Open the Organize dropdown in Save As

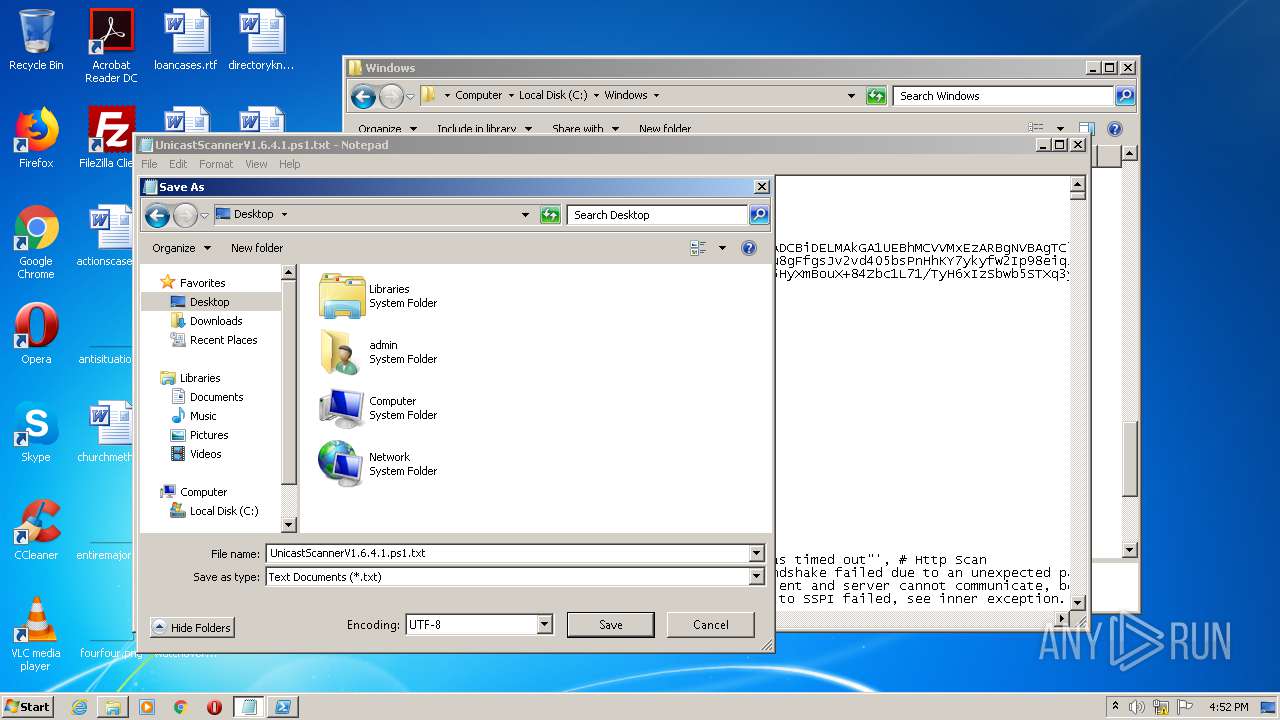click(181, 248)
